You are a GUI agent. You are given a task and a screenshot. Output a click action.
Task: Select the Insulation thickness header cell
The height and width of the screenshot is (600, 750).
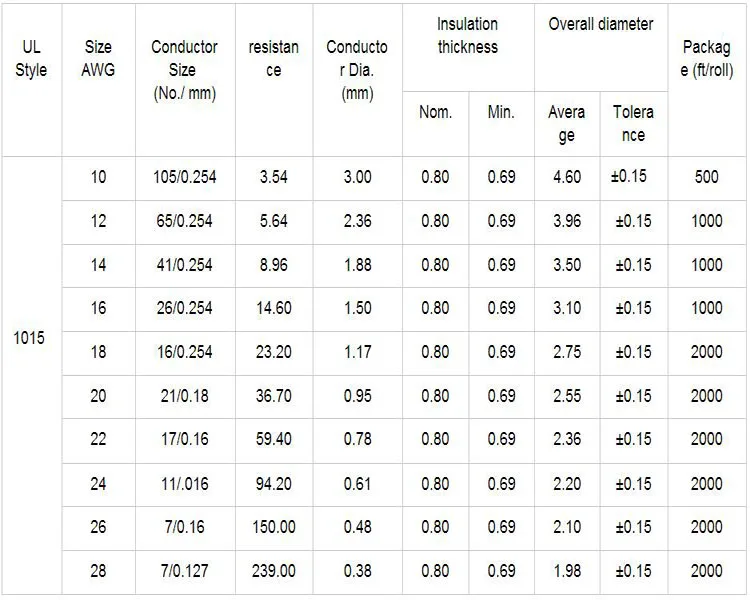(467, 35)
